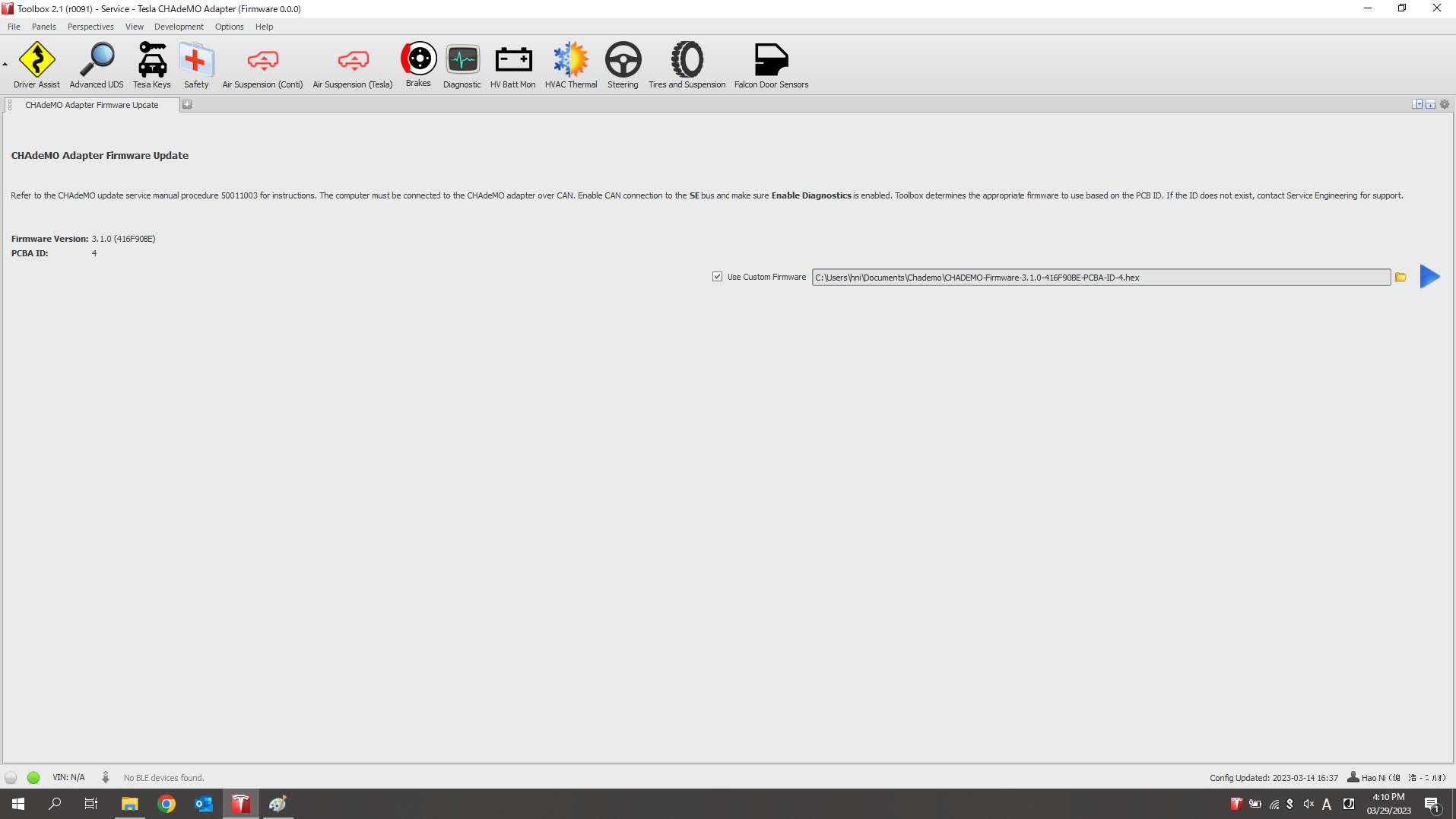Open the Steering panel
Viewport: 1456px width, 819px height.
click(623, 65)
